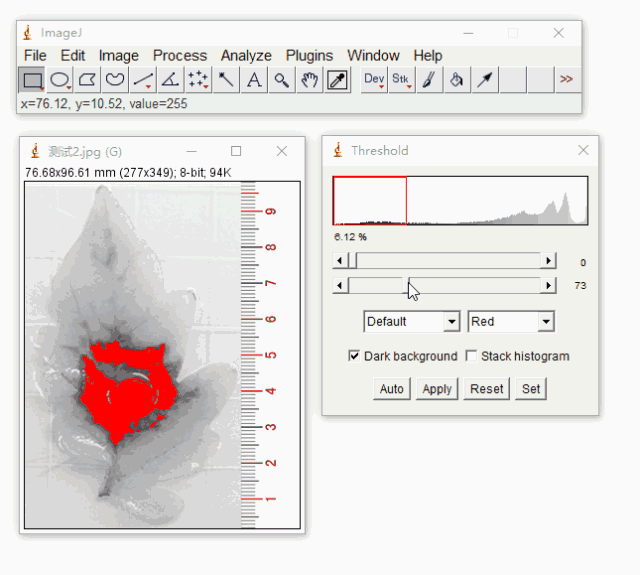Screen dimensions: 640x575
Task: Click the Apply threshold button
Action: [437, 389]
